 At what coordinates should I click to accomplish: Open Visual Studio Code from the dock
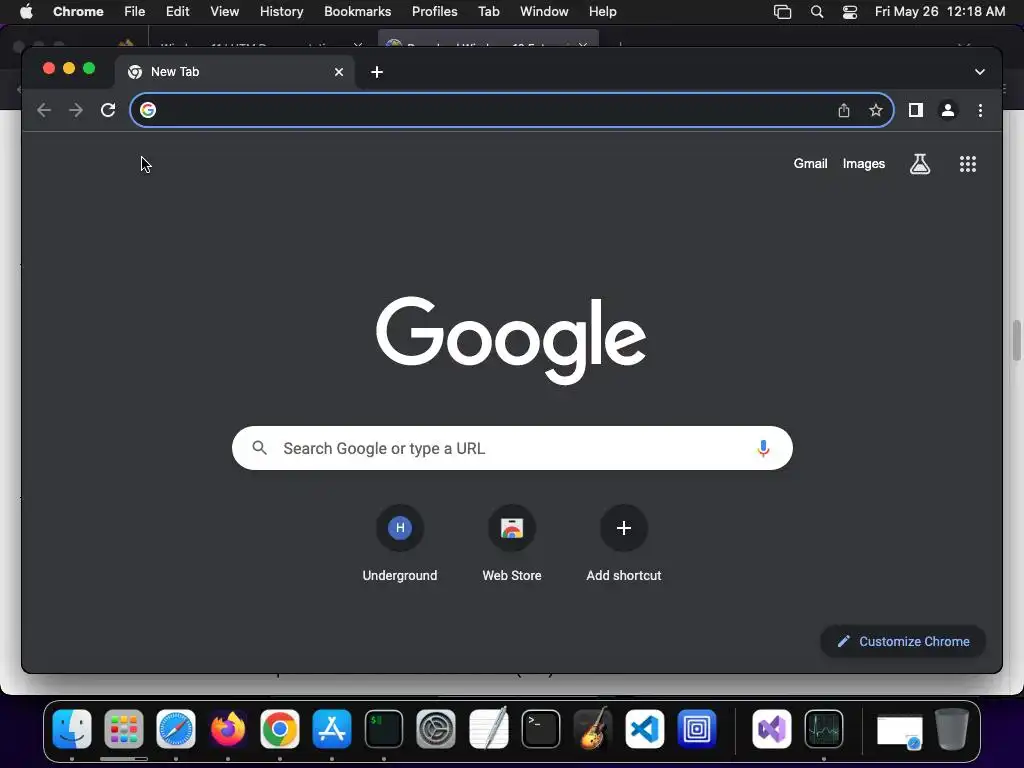[x=645, y=729]
